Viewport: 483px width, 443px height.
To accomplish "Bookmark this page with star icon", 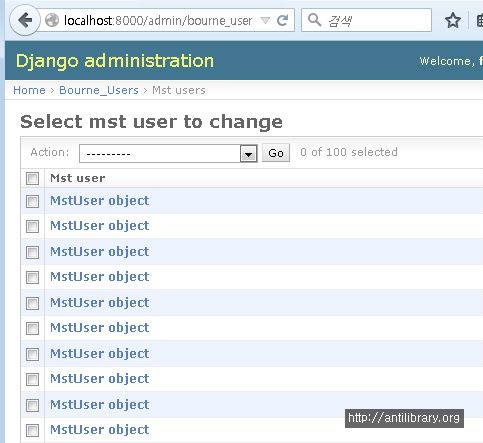I will [x=453, y=21].
